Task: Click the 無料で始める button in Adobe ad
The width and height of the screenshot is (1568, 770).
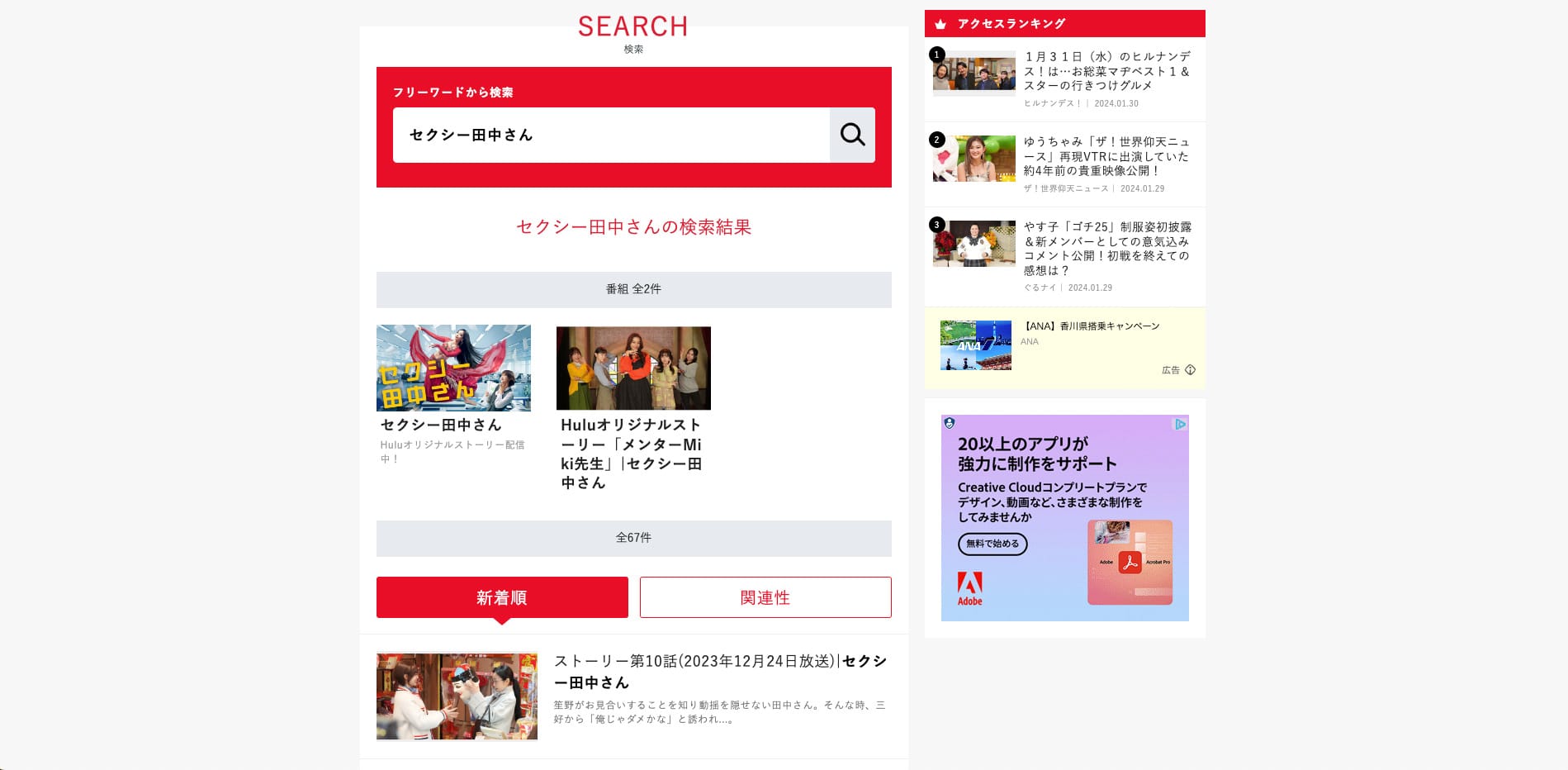Action: (992, 544)
